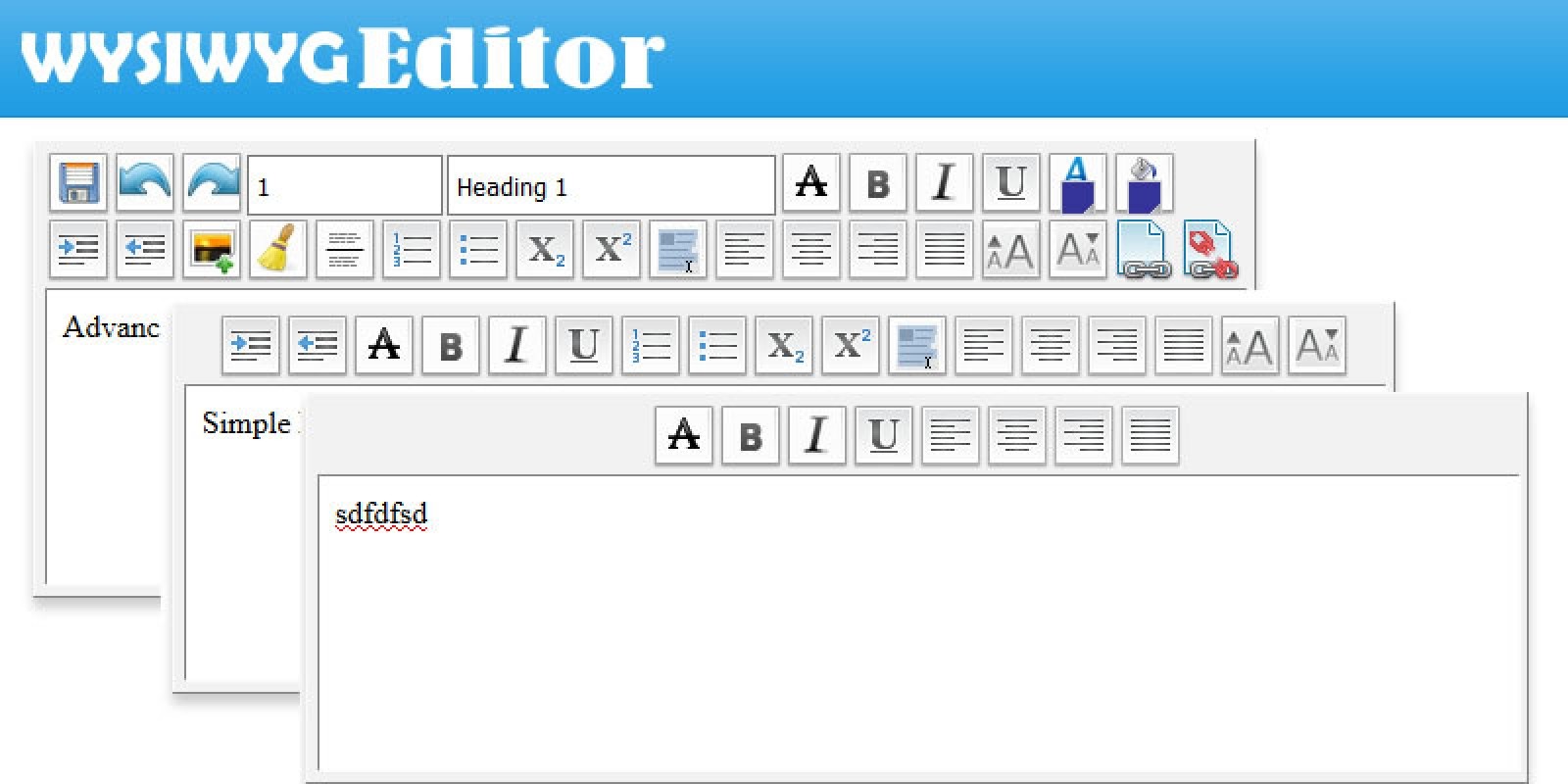Open the Heading 1 format dropdown
1568x784 pixels.
pos(612,185)
